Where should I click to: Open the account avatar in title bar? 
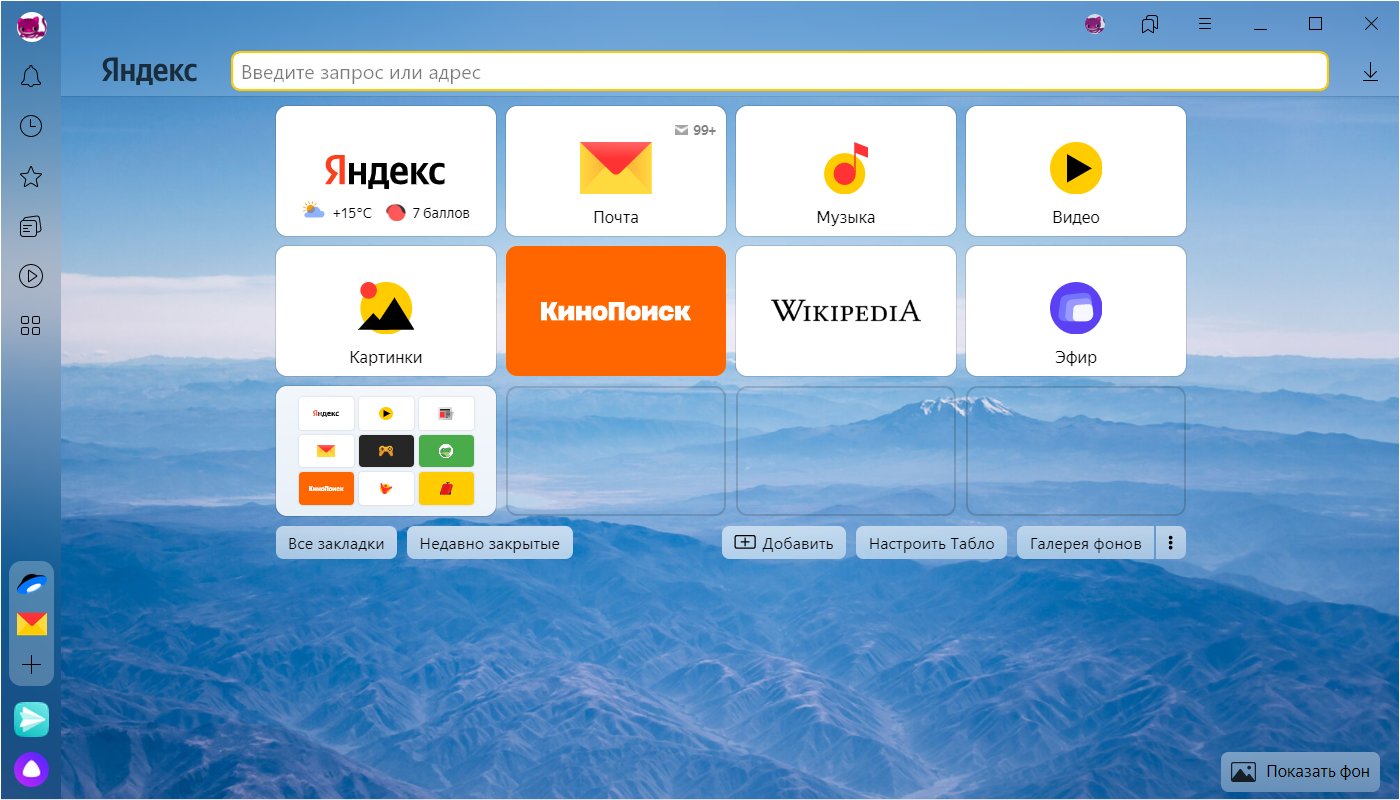click(x=1095, y=24)
